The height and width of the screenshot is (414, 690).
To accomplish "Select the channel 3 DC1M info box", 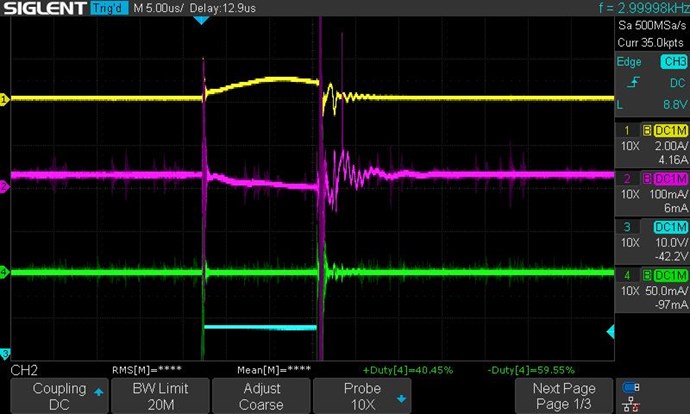I will coord(652,242).
